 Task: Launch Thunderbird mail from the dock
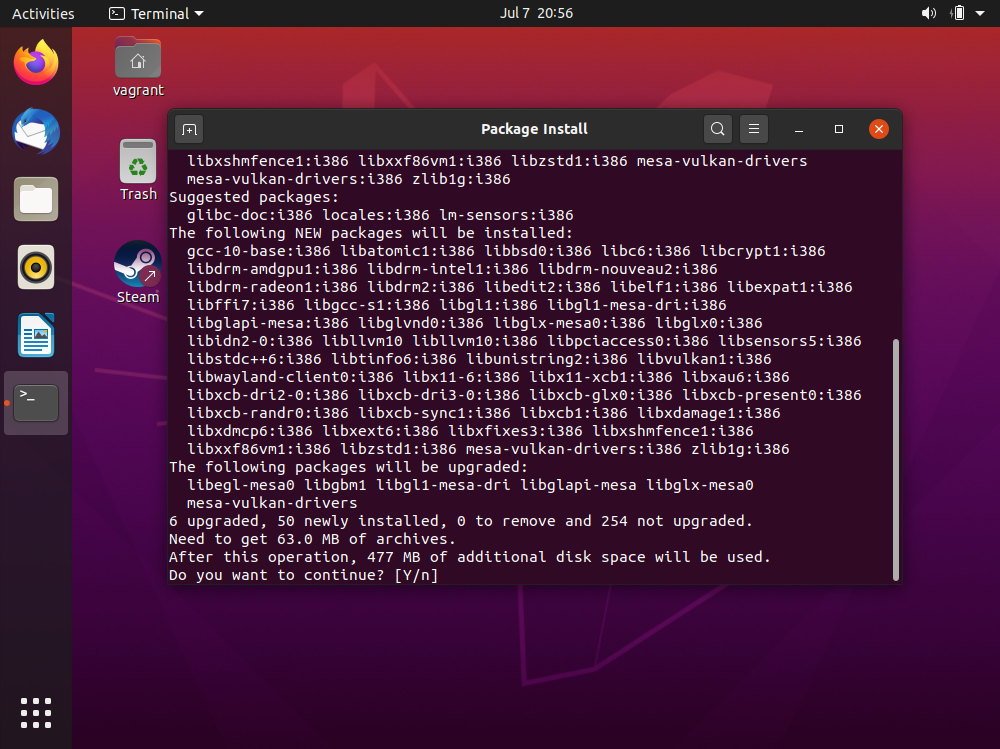36,131
